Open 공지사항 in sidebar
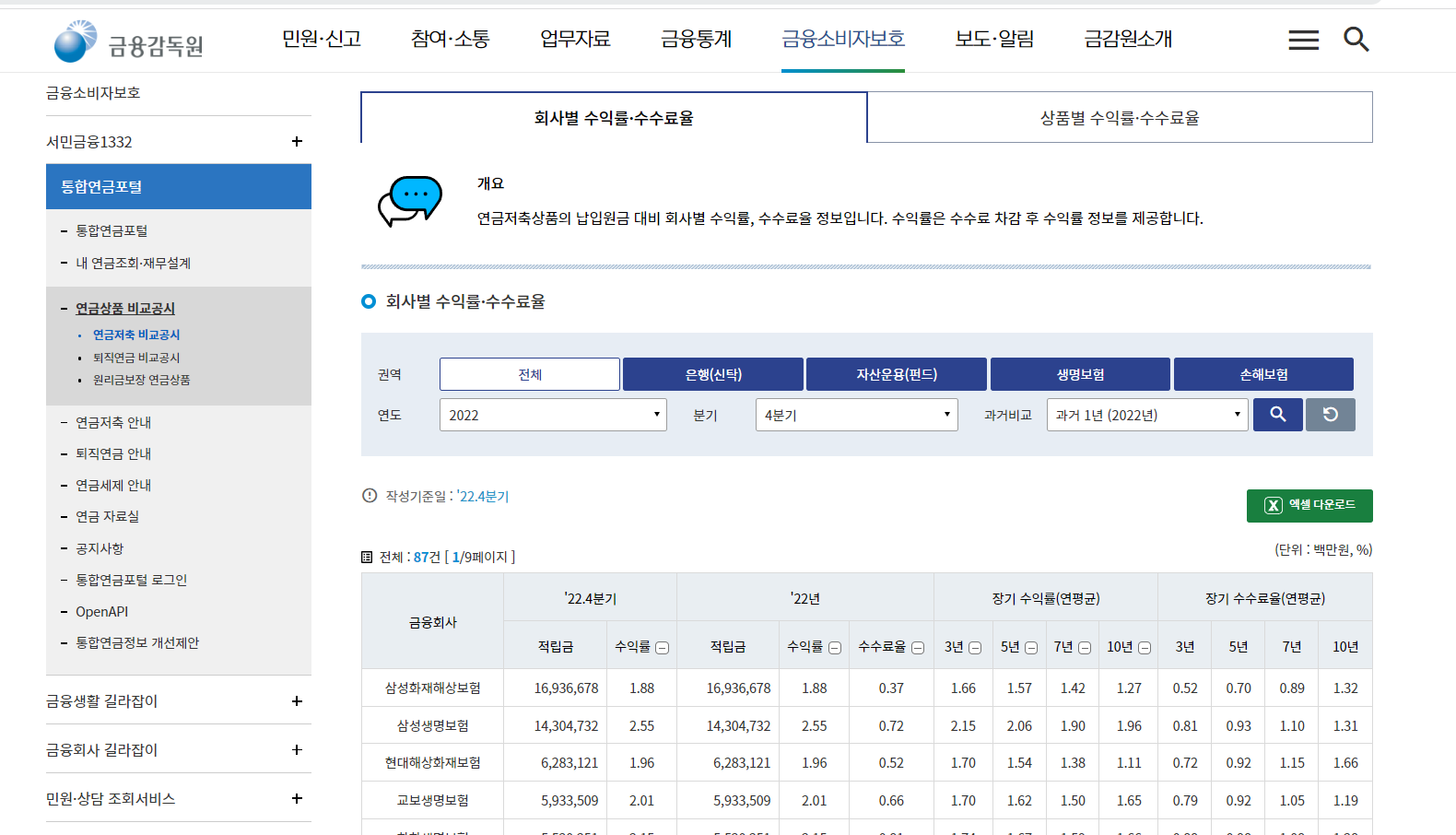 tap(100, 548)
